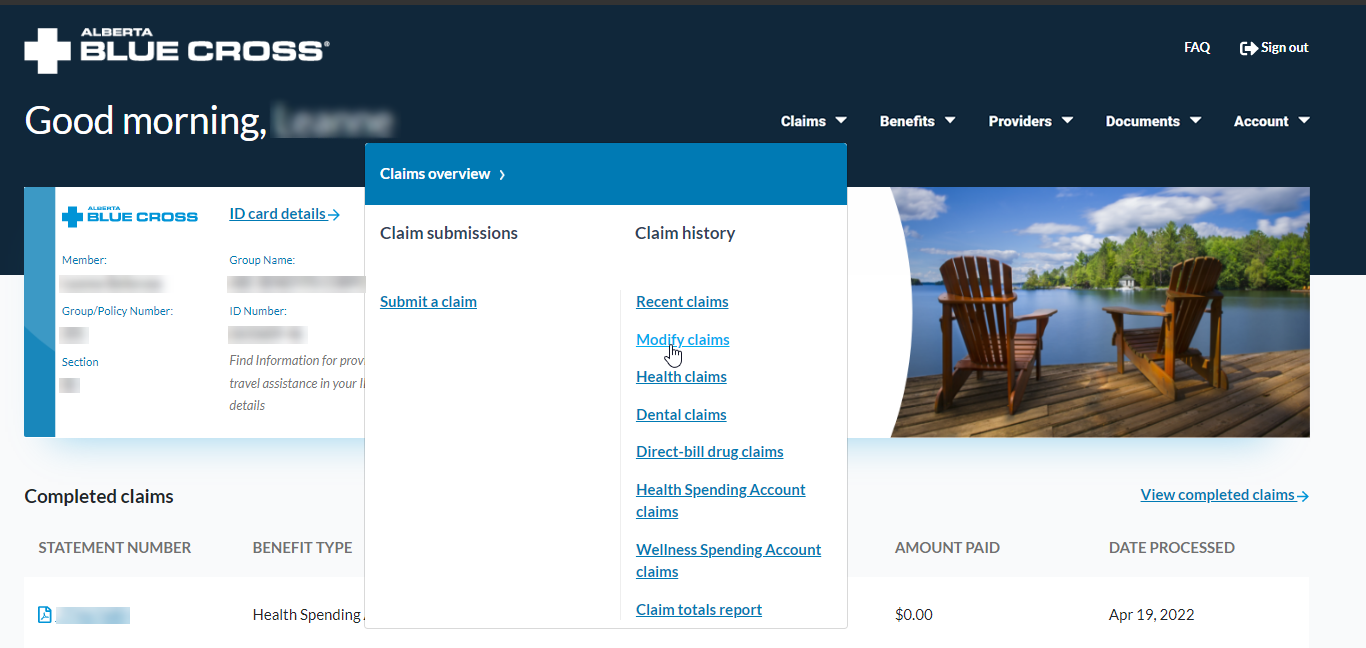
Task: Click the lakeside chairs banner image
Action: coord(1100,312)
